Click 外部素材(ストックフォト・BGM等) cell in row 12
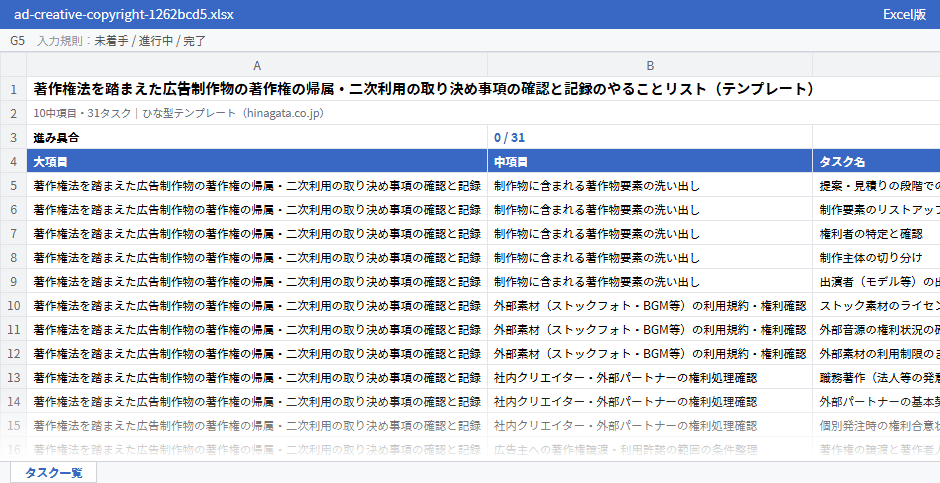Screen dimensions: 940x483 (650, 353)
